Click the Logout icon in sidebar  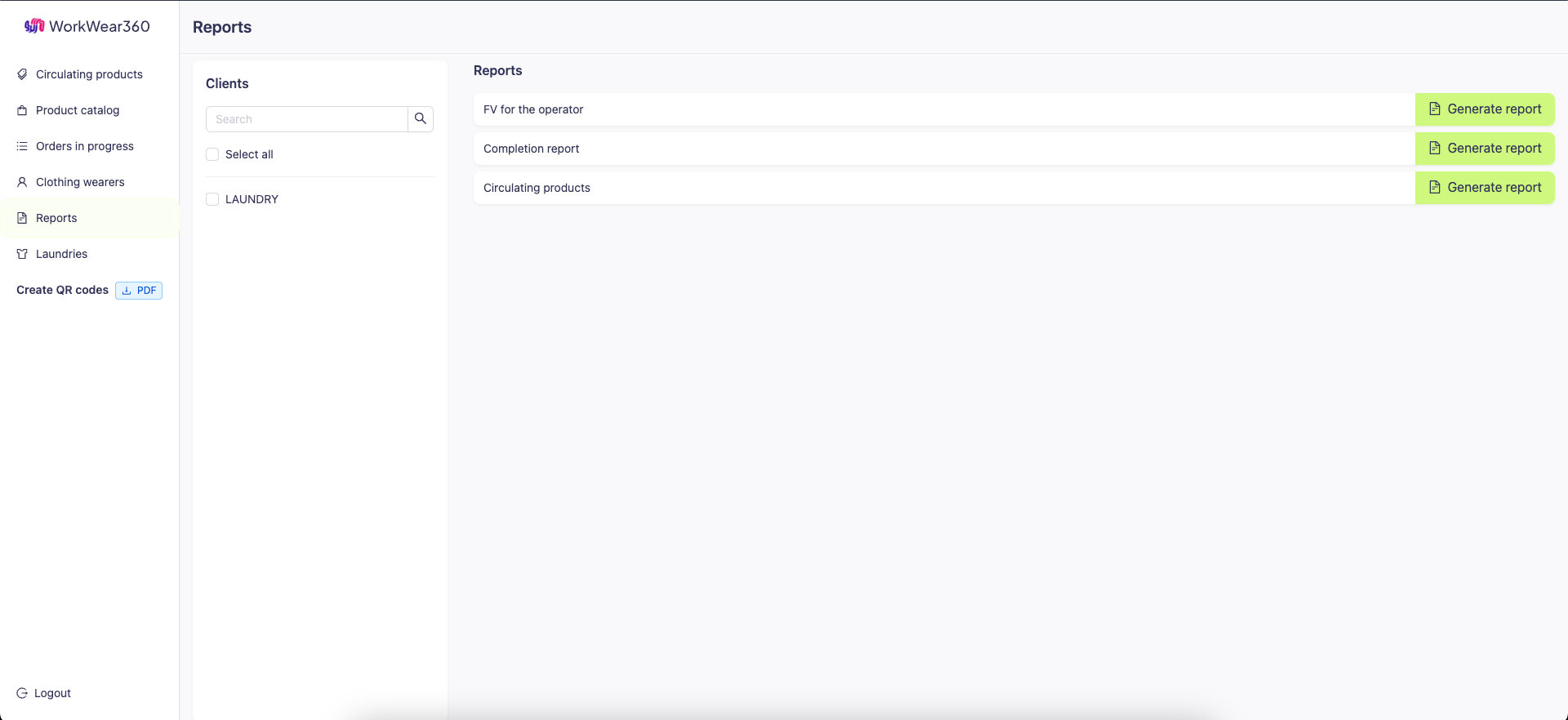coord(22,693)
